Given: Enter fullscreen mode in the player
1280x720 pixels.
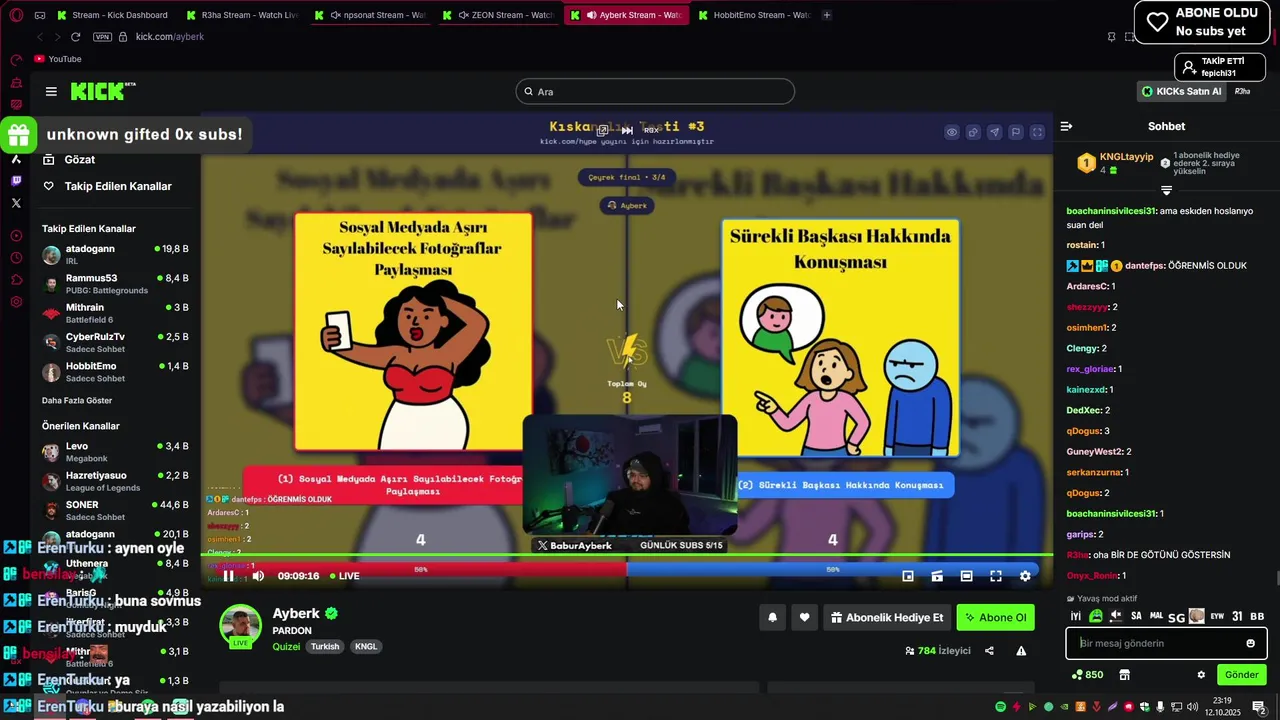Looking at the screenshot, I should click(x=996, y=576).
